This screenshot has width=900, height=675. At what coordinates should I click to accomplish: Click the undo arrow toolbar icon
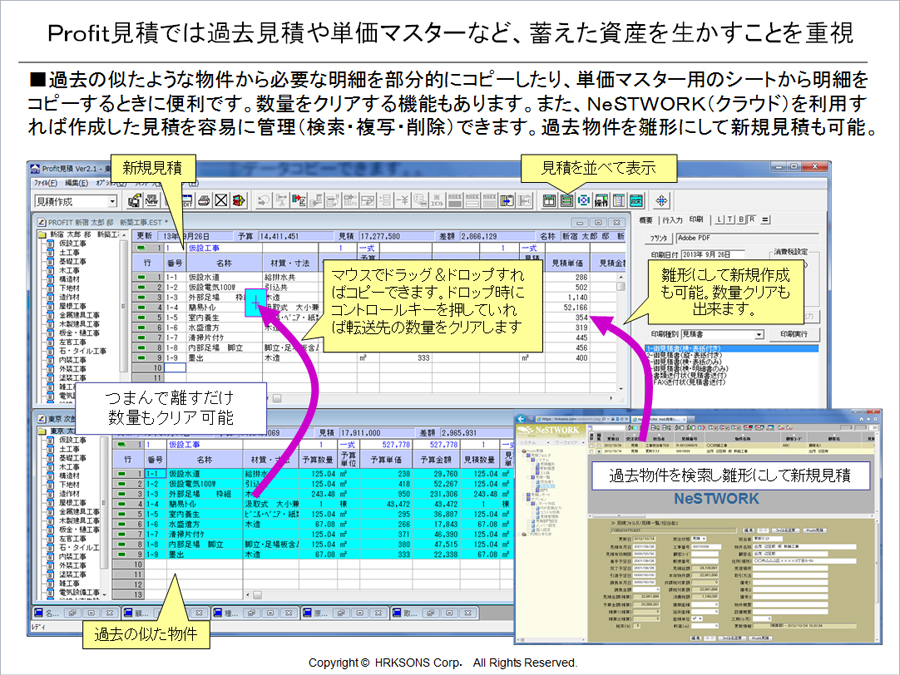263,201
